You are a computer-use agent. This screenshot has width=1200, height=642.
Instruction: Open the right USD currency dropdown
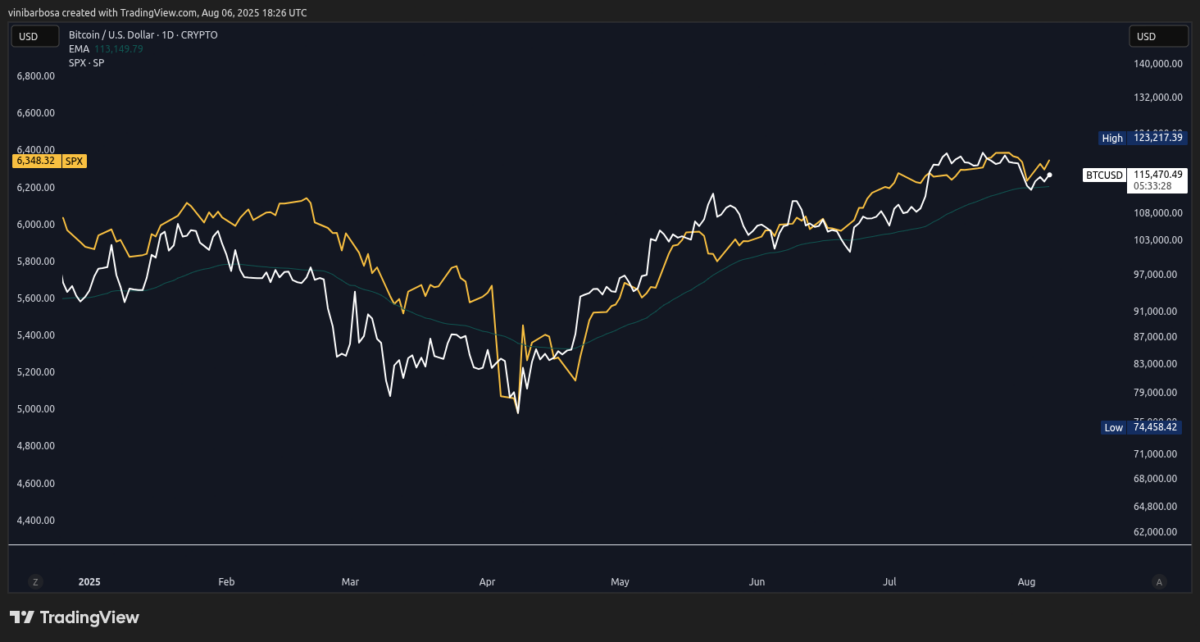coord(1146,37)
